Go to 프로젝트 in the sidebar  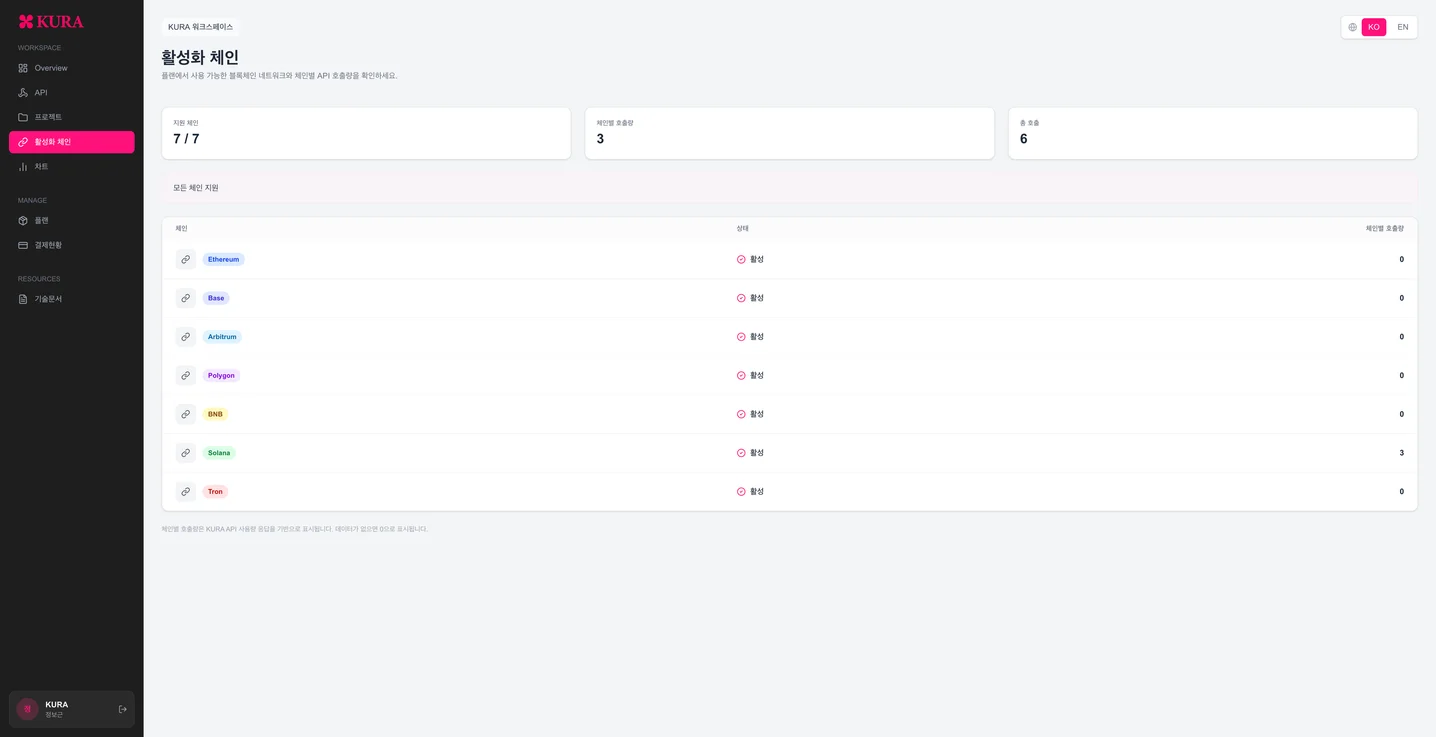coord(72,117)
